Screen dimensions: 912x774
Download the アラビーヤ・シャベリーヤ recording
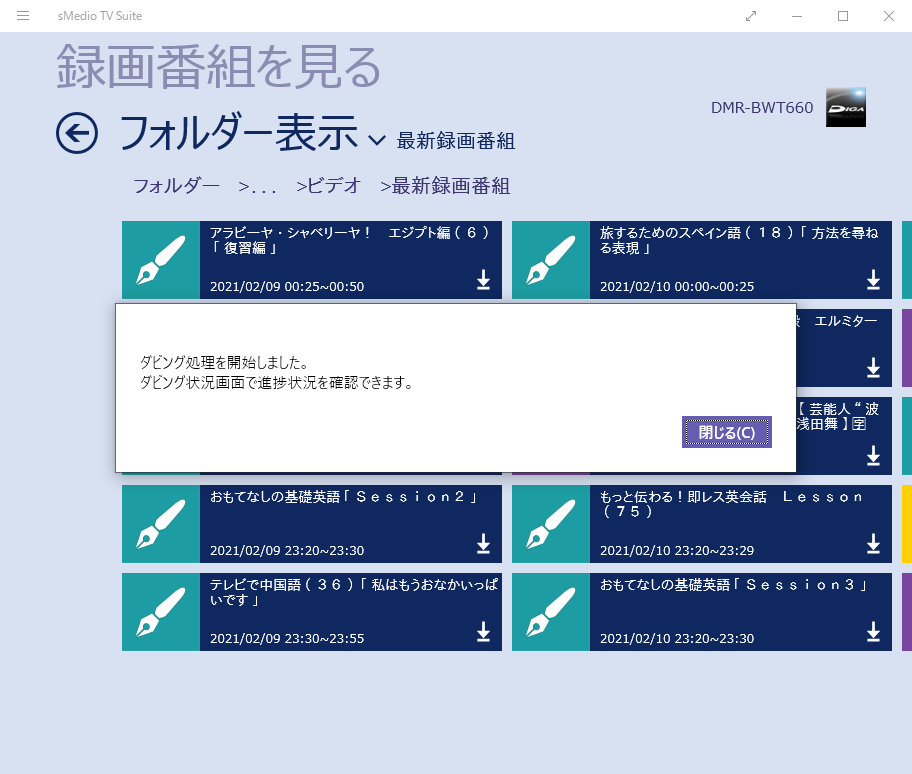click(x=483, y=280)
